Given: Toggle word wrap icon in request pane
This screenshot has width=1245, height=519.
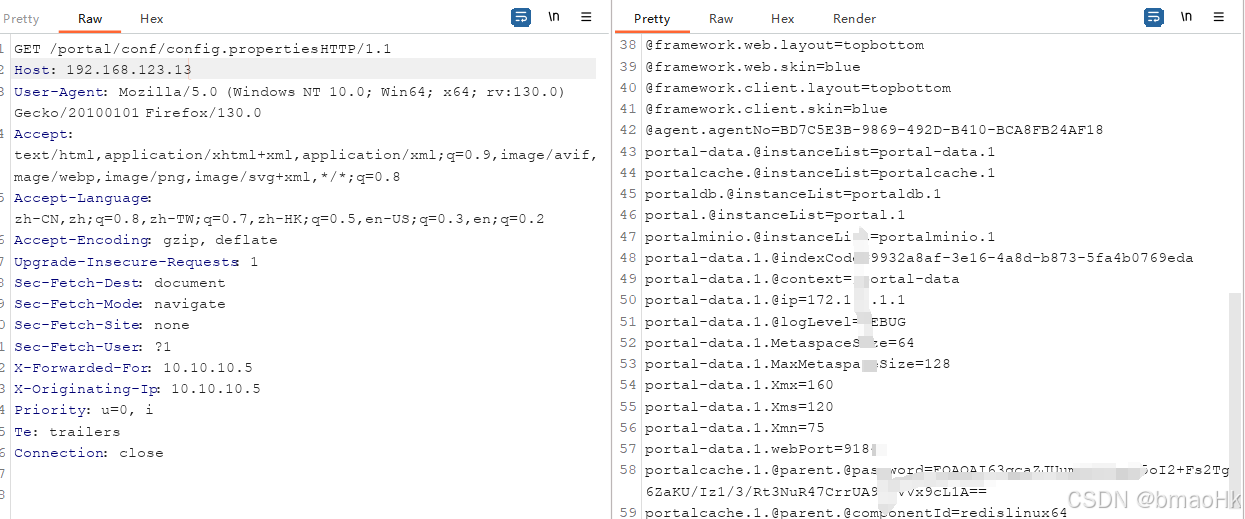Looking at the screenshot, I should tap(521, 17).
